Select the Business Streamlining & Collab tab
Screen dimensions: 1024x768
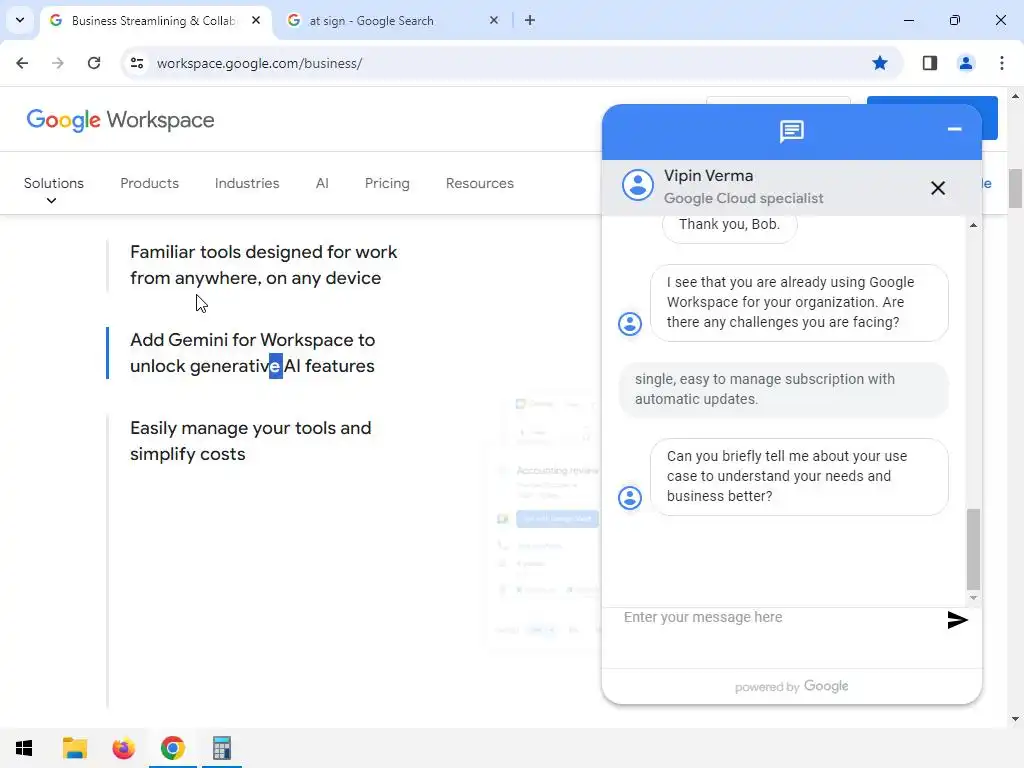pos(157,20)
